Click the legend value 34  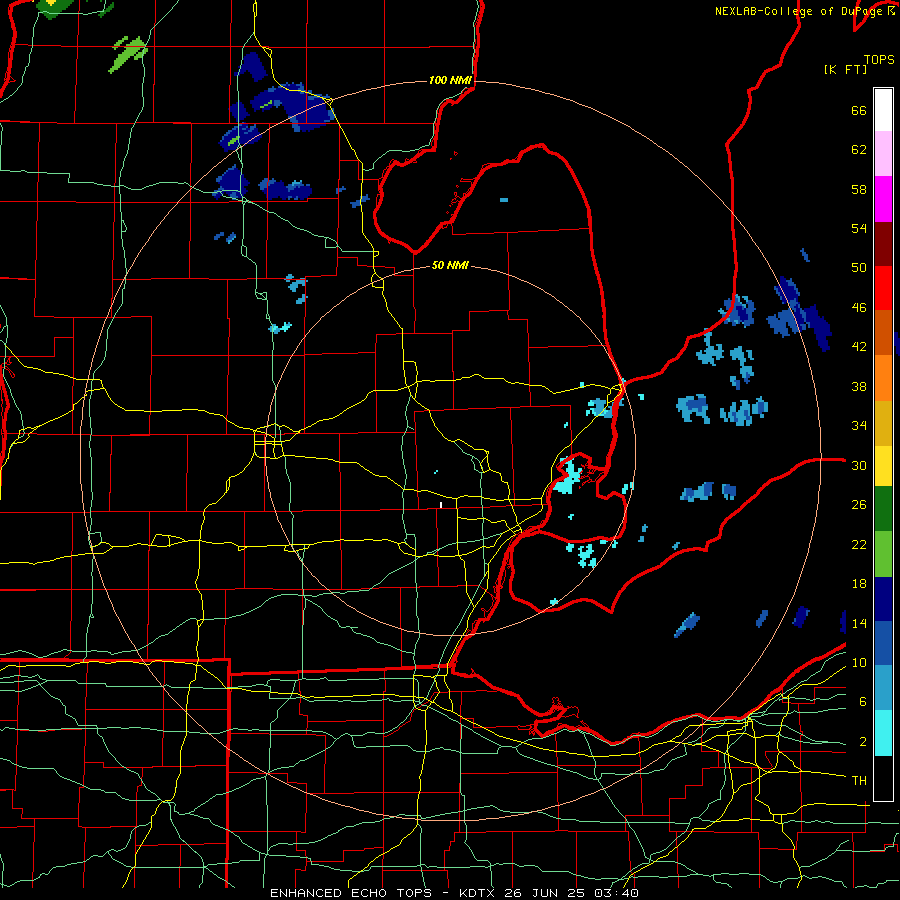click(x=859, y=426)
